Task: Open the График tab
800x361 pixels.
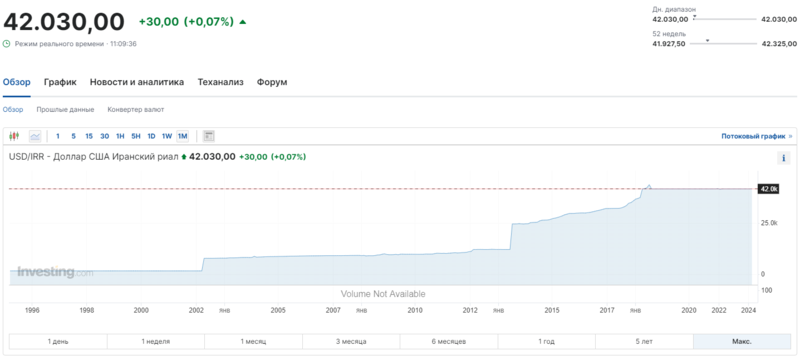Action: pyautogui.click(x=60, y=82)
